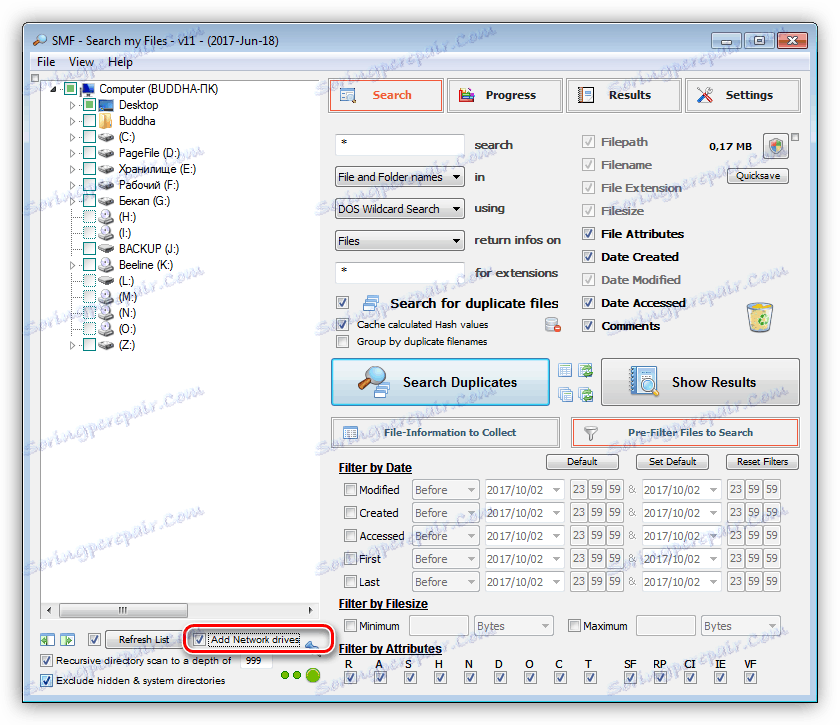
Task: Click the Show Results button
Action: 700,382
